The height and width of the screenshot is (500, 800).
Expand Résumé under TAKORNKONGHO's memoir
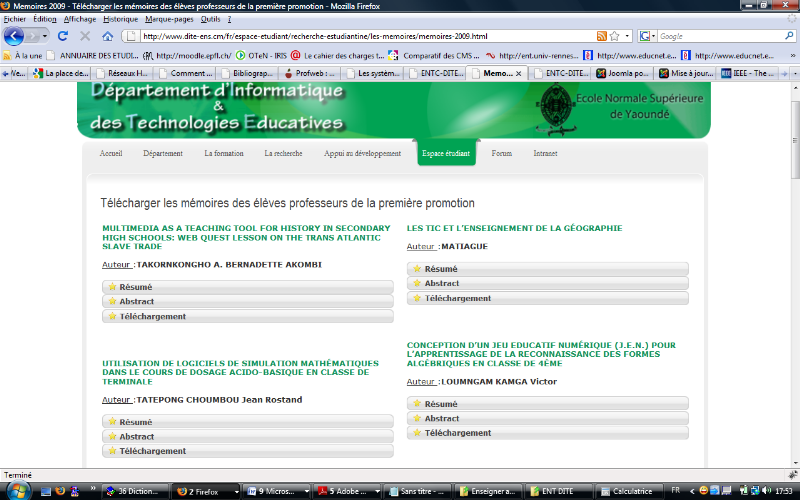[248, 287]
